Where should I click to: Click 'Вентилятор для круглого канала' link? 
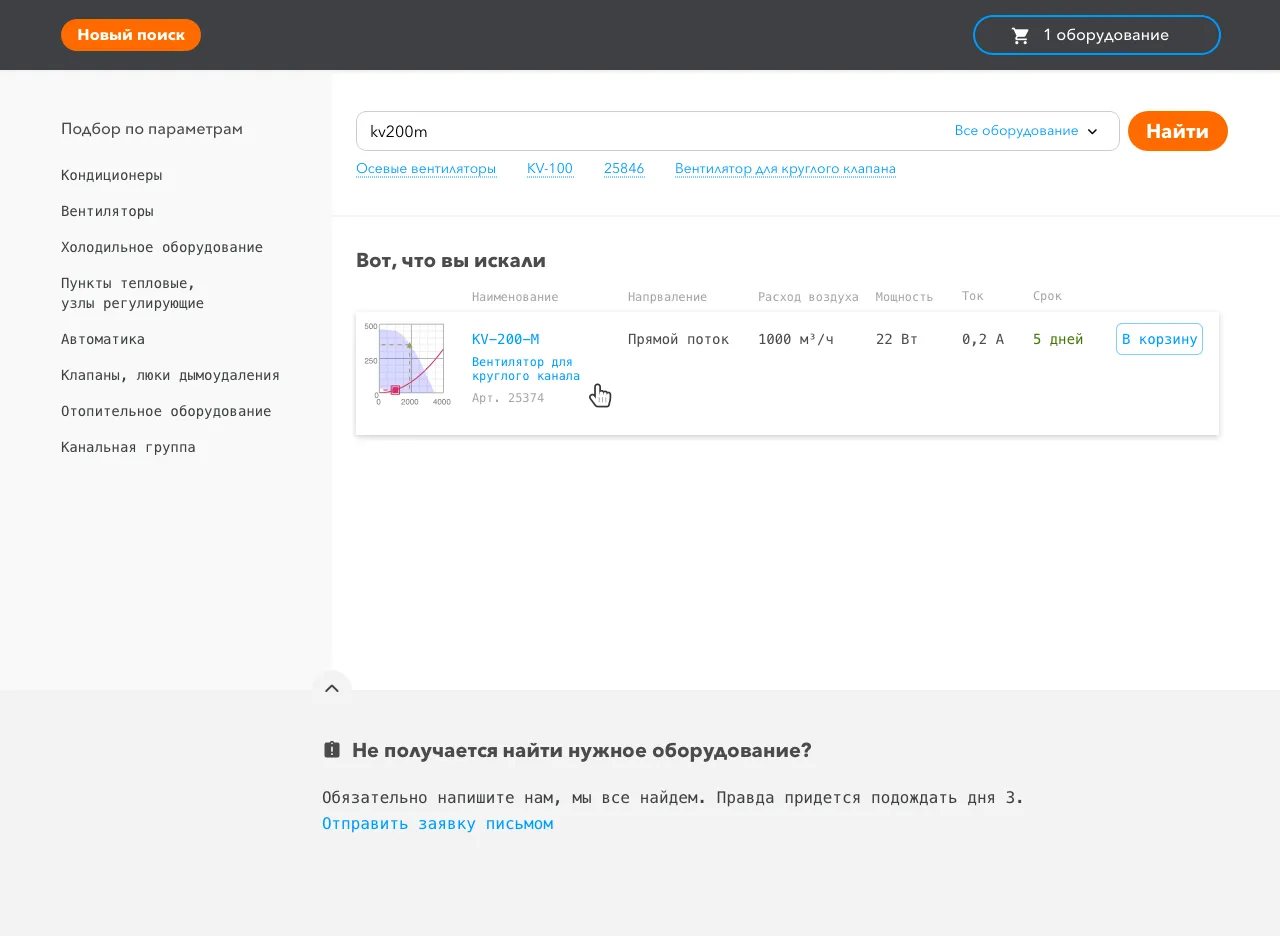pyautogui.click(x=526, y=369)
